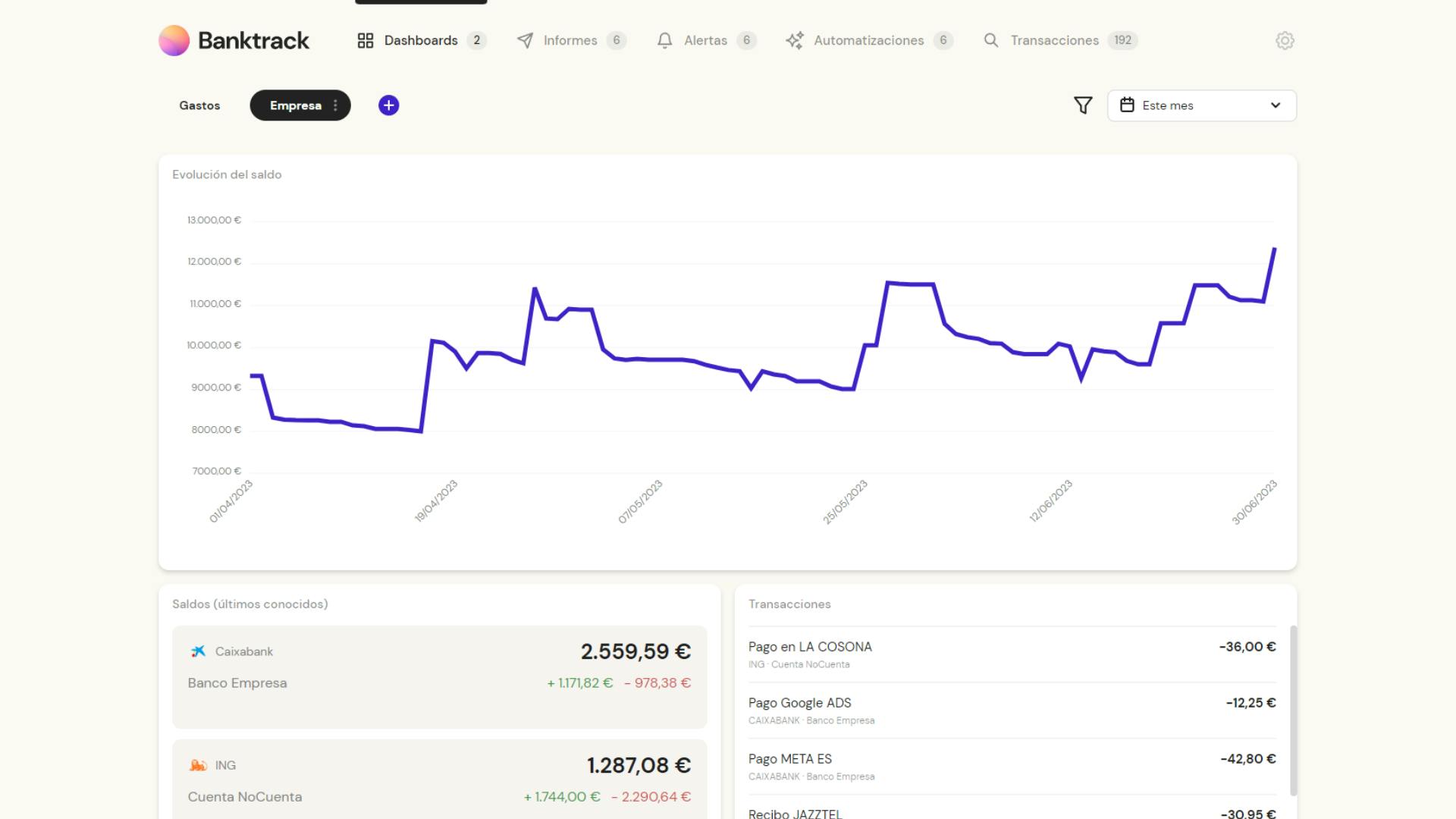
Task: Click the 13.000,00 € axis label
Action: point(214,220)
